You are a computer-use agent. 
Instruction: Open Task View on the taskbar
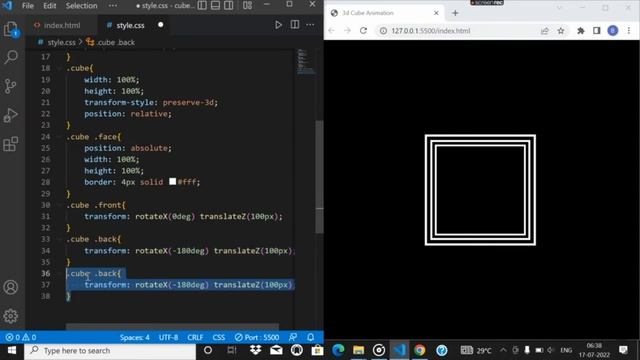click(231, 350)
